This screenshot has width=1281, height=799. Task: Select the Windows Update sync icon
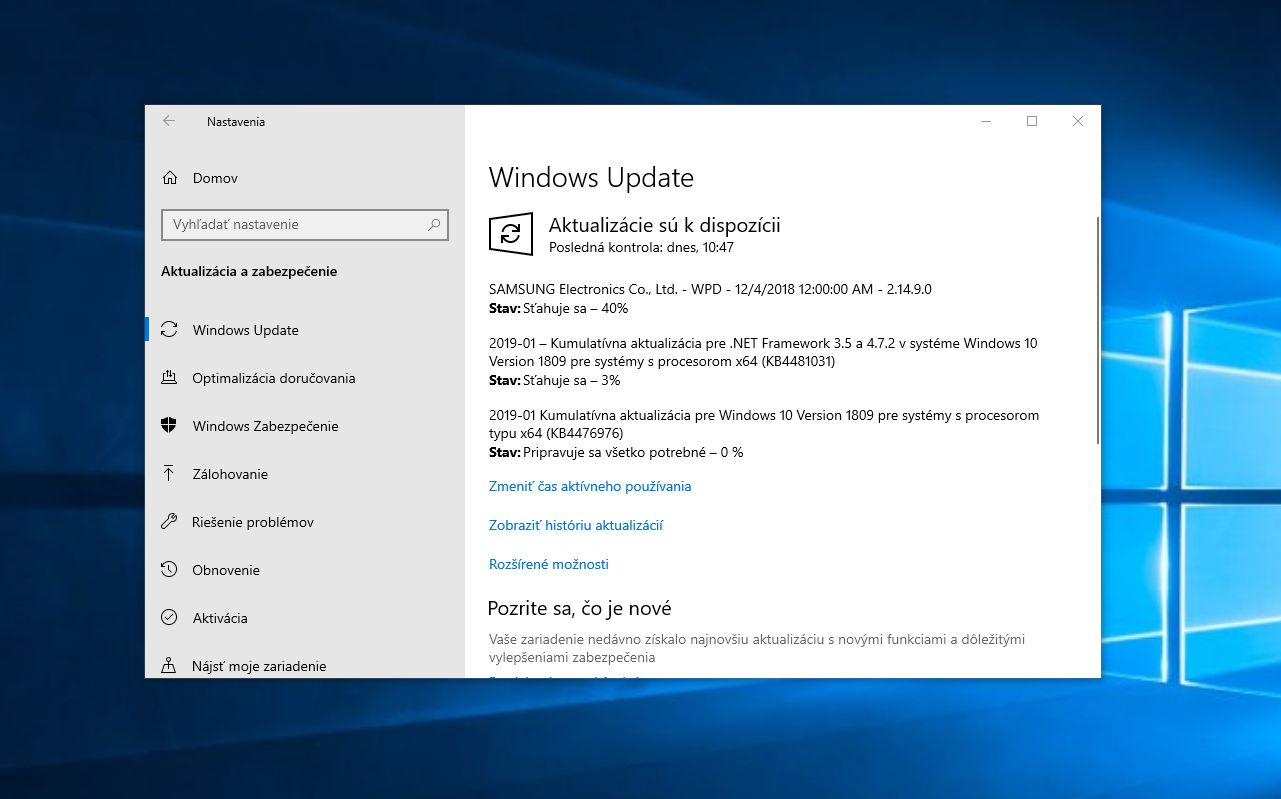point(169,330)
